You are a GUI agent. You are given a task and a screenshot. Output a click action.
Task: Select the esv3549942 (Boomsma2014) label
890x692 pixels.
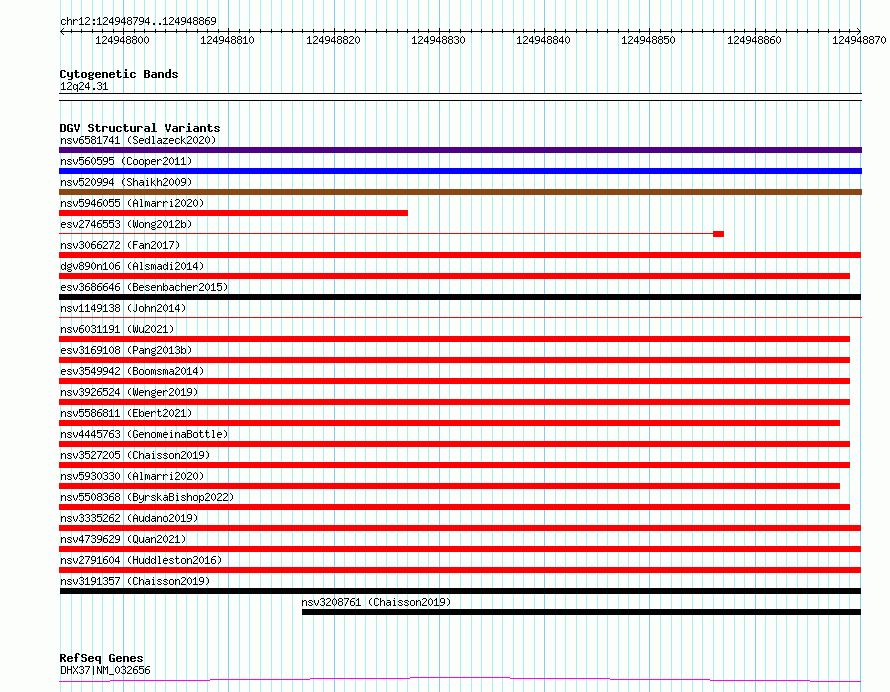(x=132, y=371)
